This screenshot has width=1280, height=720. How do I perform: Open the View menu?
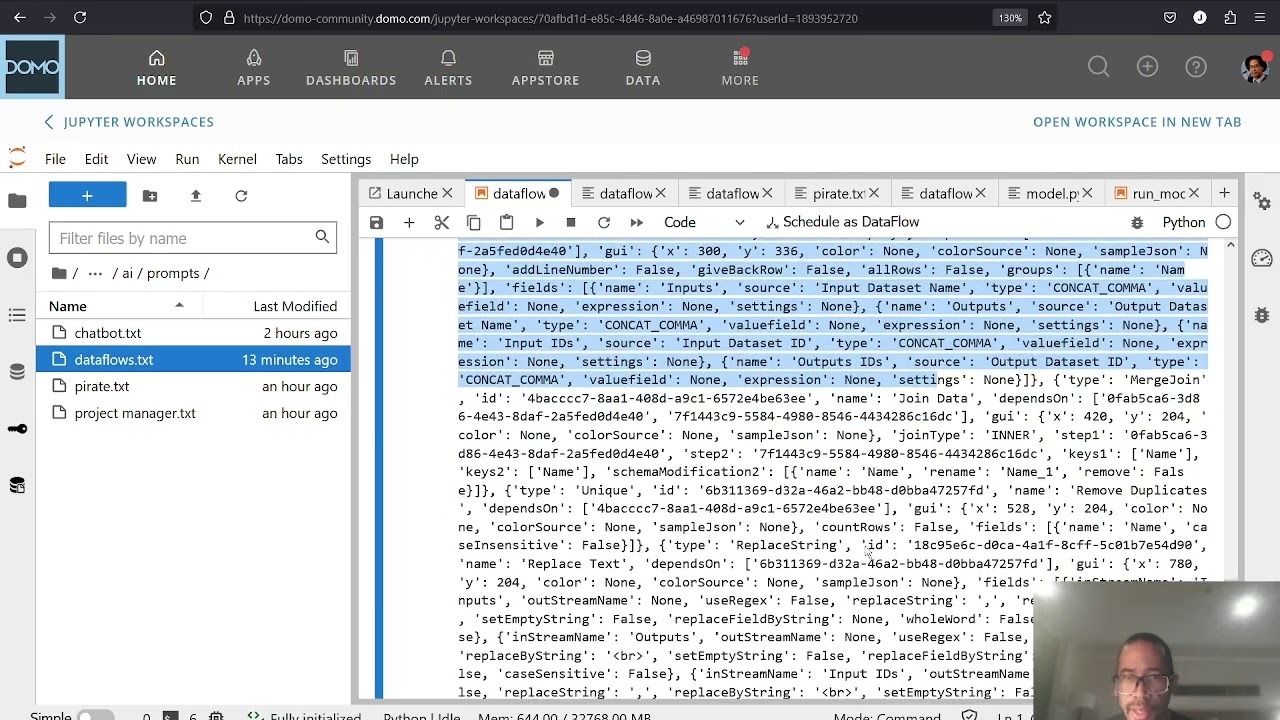[141, 159]
